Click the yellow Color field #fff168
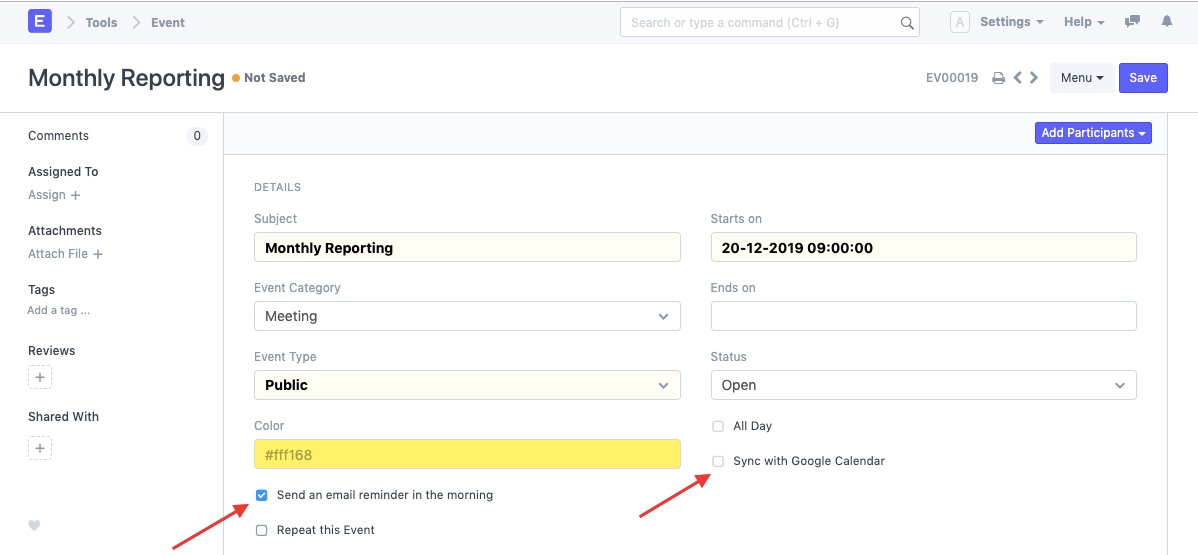1198x555 pixels. pyautogui.click(x=467, y=454)
